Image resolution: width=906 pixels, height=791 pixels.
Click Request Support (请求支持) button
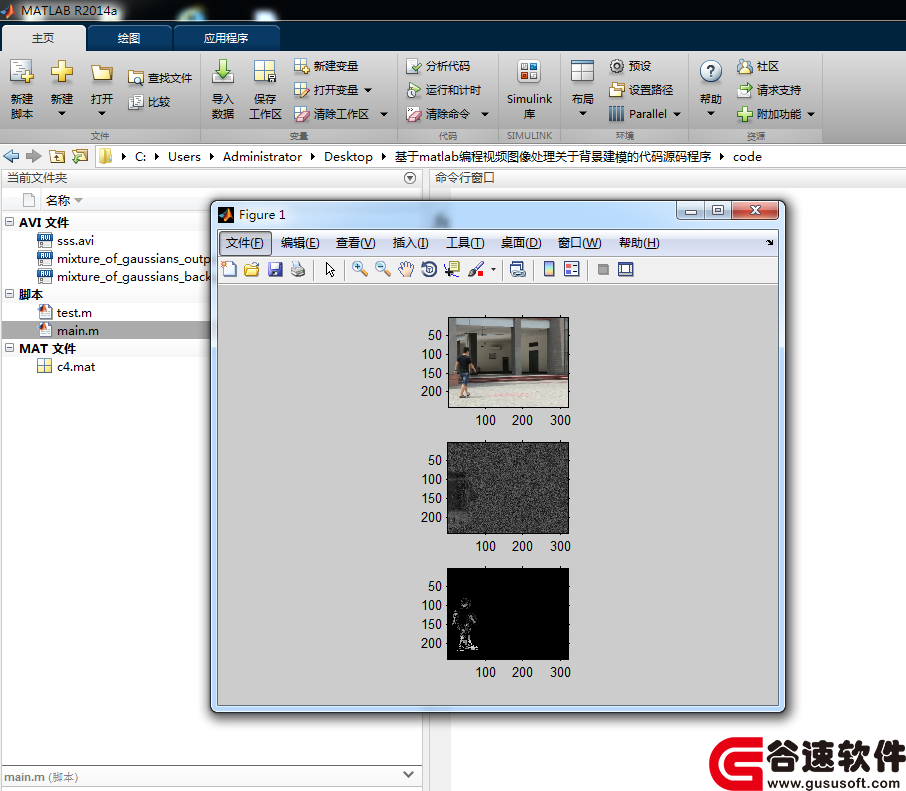[769, 90]
